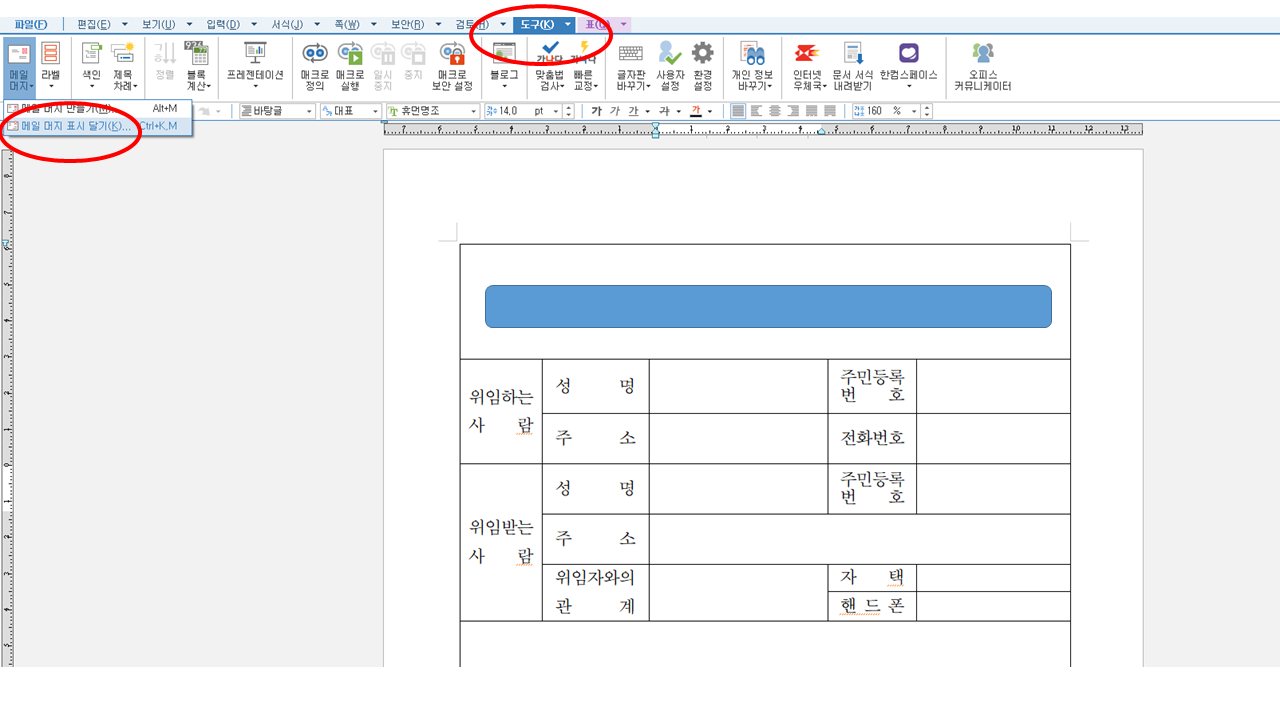
Task: Click the 위임하는 사람 table cell
Action: 501,411
